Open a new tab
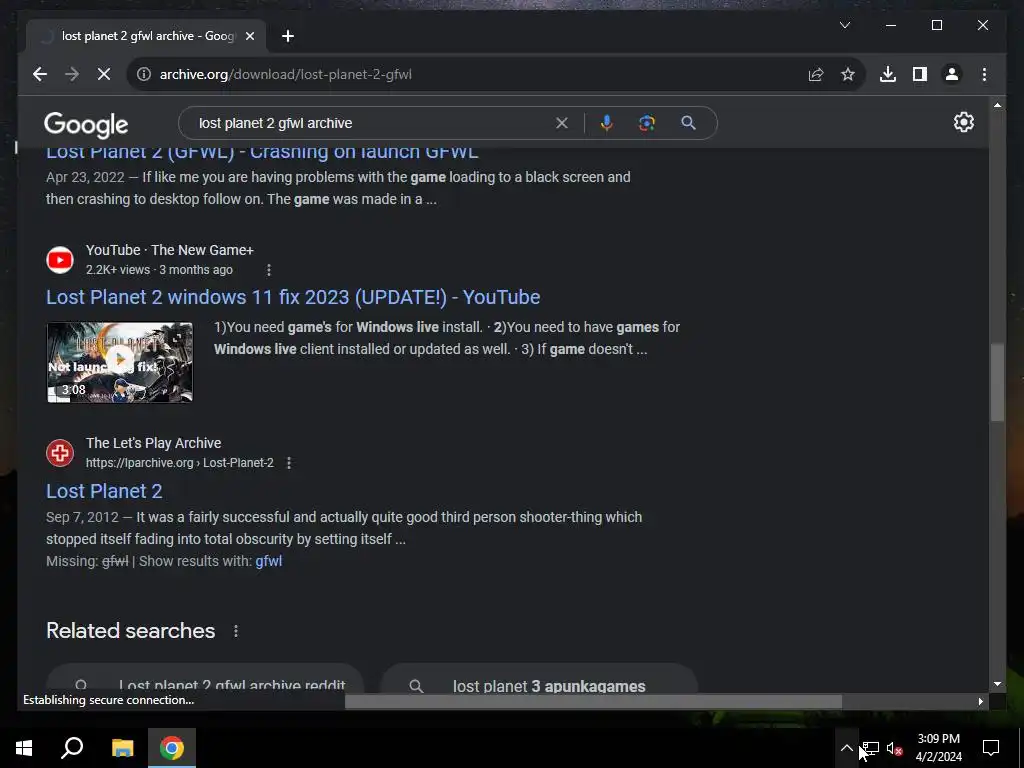This screenshot has width=1024, height=768. (x=288, y=36)
